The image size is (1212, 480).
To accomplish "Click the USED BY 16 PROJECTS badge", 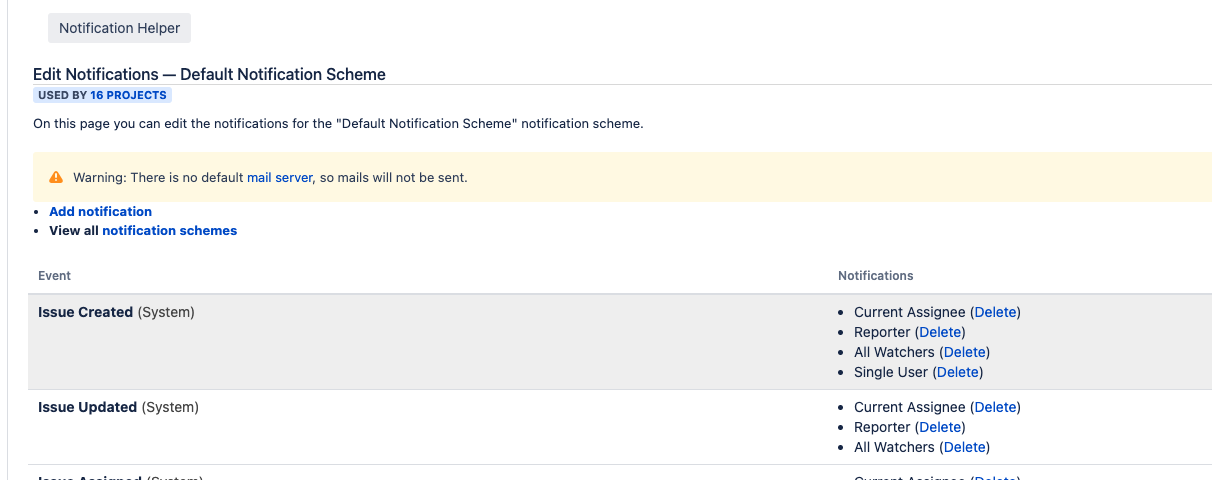I will pos(102,95).
